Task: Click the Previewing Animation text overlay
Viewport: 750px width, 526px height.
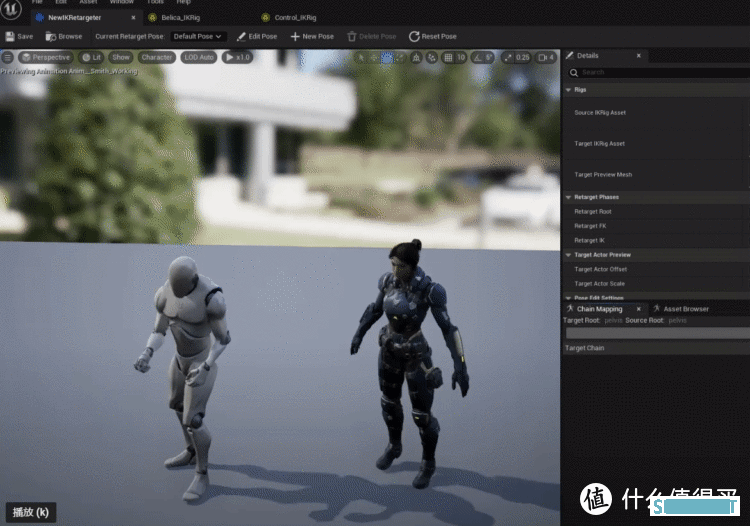Action: (69, 71)
